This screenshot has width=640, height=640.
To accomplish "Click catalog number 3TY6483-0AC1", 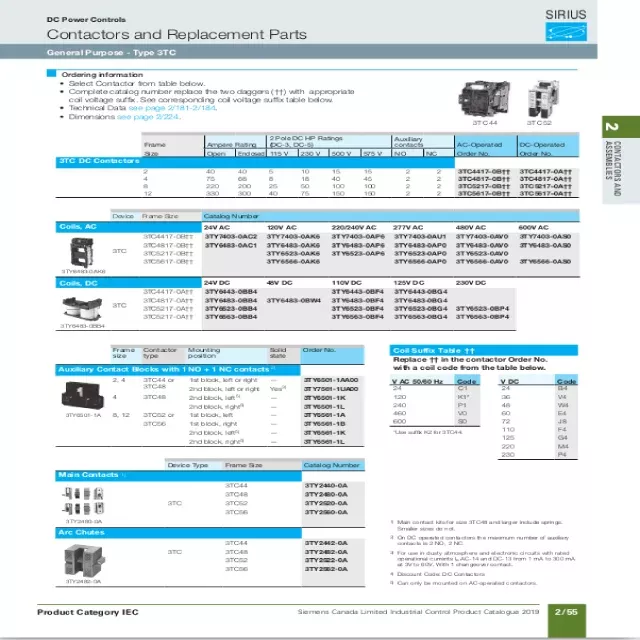I will [231, 245].
